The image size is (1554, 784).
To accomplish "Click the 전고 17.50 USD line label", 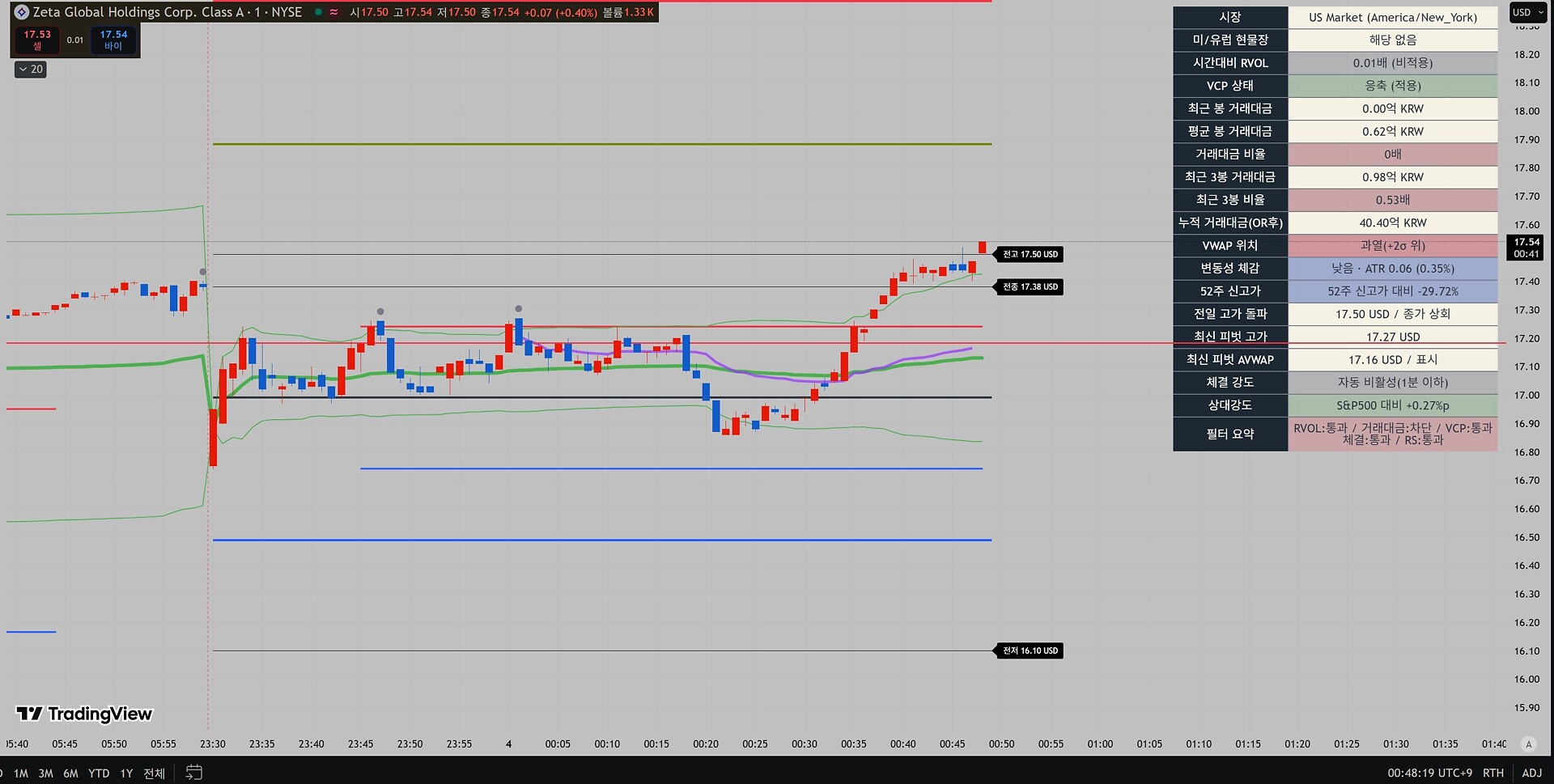I will pyautogui.click(x=1030, y=254).
